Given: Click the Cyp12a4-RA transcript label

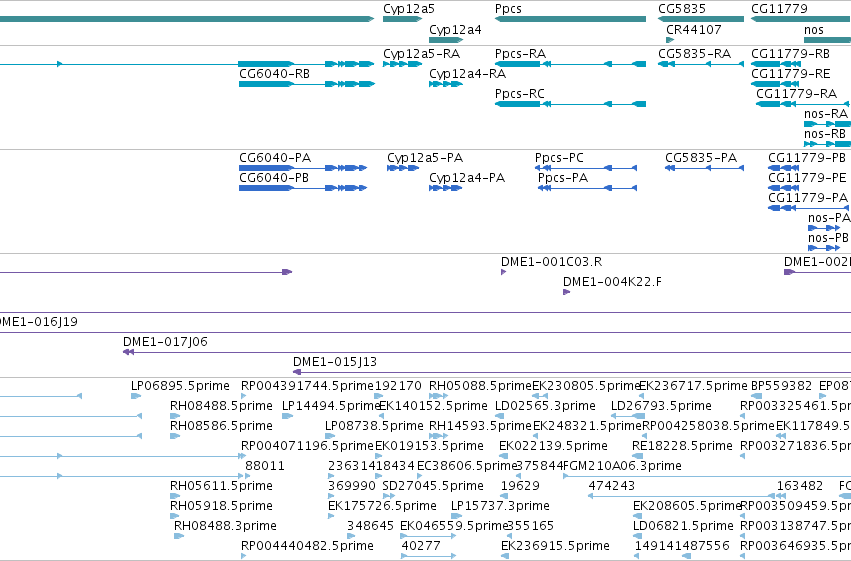Looking at the screenshot, I should coord(467,74).
